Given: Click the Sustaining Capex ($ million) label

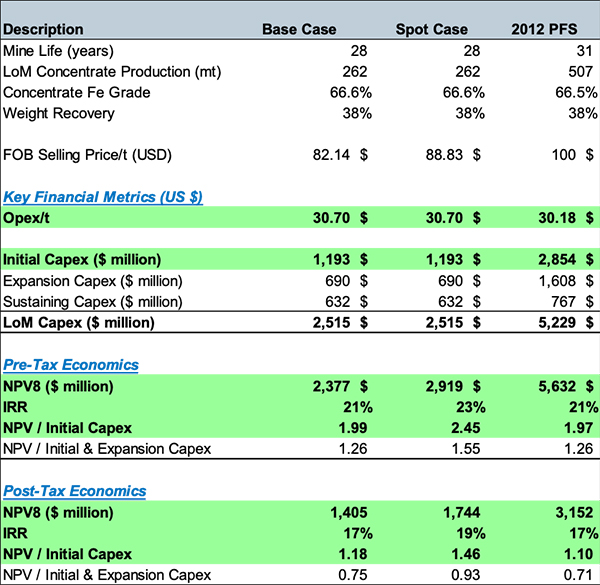Looking at the screenshot, I should click(93, 302).
